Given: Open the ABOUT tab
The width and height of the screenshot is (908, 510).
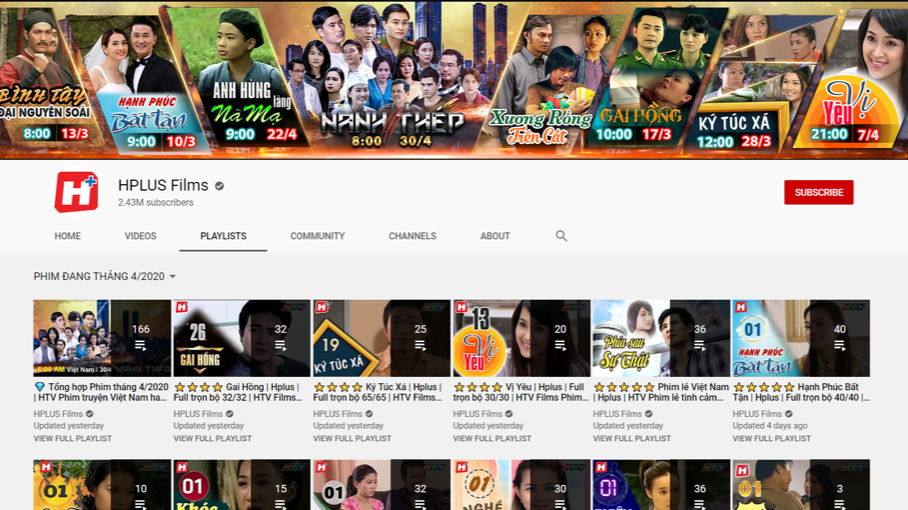Looking at the screenshot, I should [x=495, y=236].
